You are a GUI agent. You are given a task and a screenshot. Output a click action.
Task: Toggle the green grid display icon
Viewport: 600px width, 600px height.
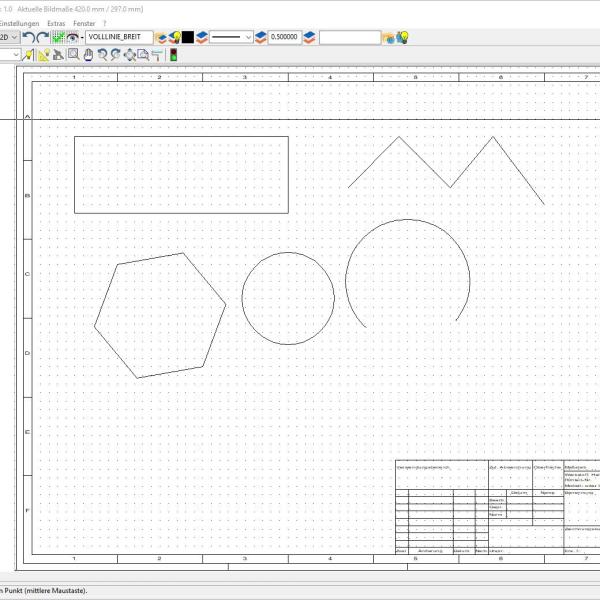(58, 37)
